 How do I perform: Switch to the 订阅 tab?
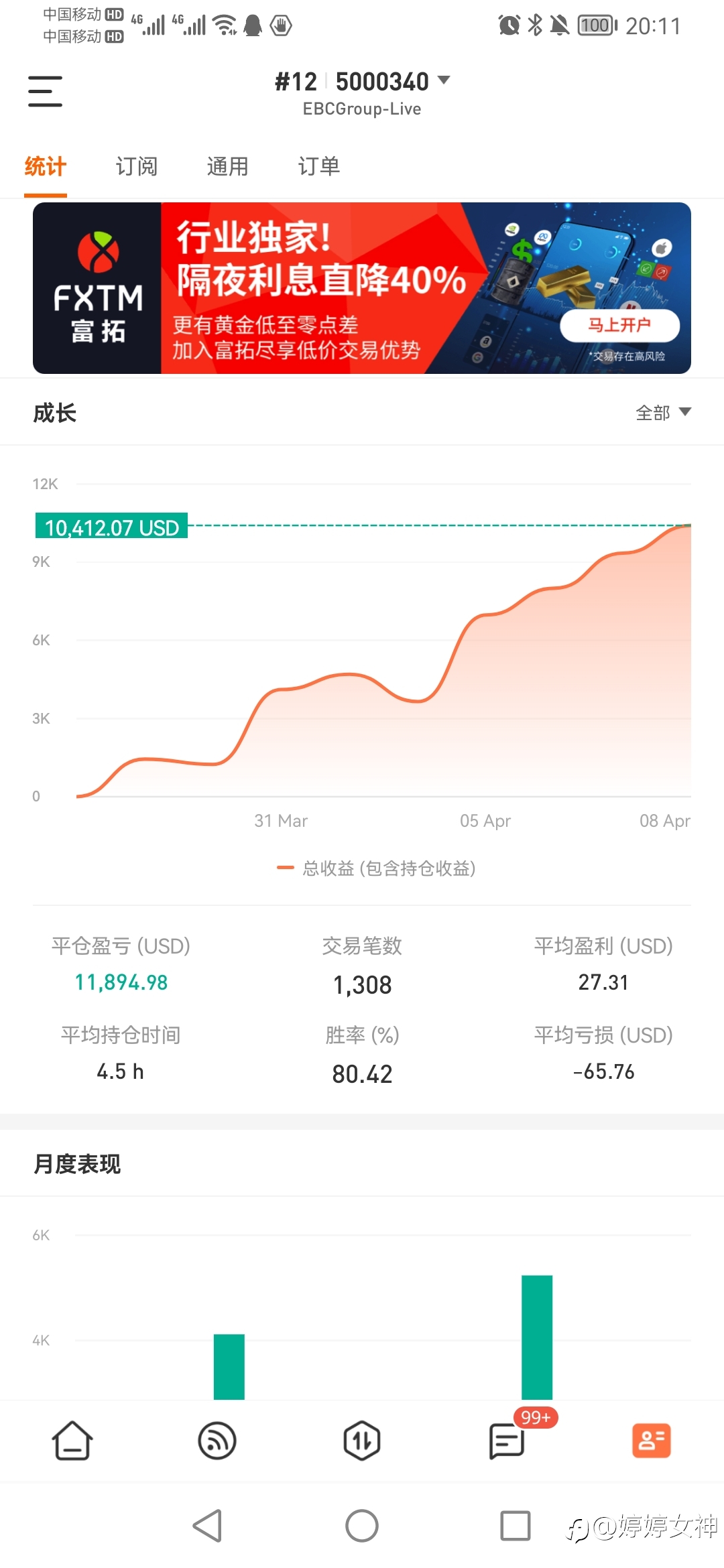point(137,166)
